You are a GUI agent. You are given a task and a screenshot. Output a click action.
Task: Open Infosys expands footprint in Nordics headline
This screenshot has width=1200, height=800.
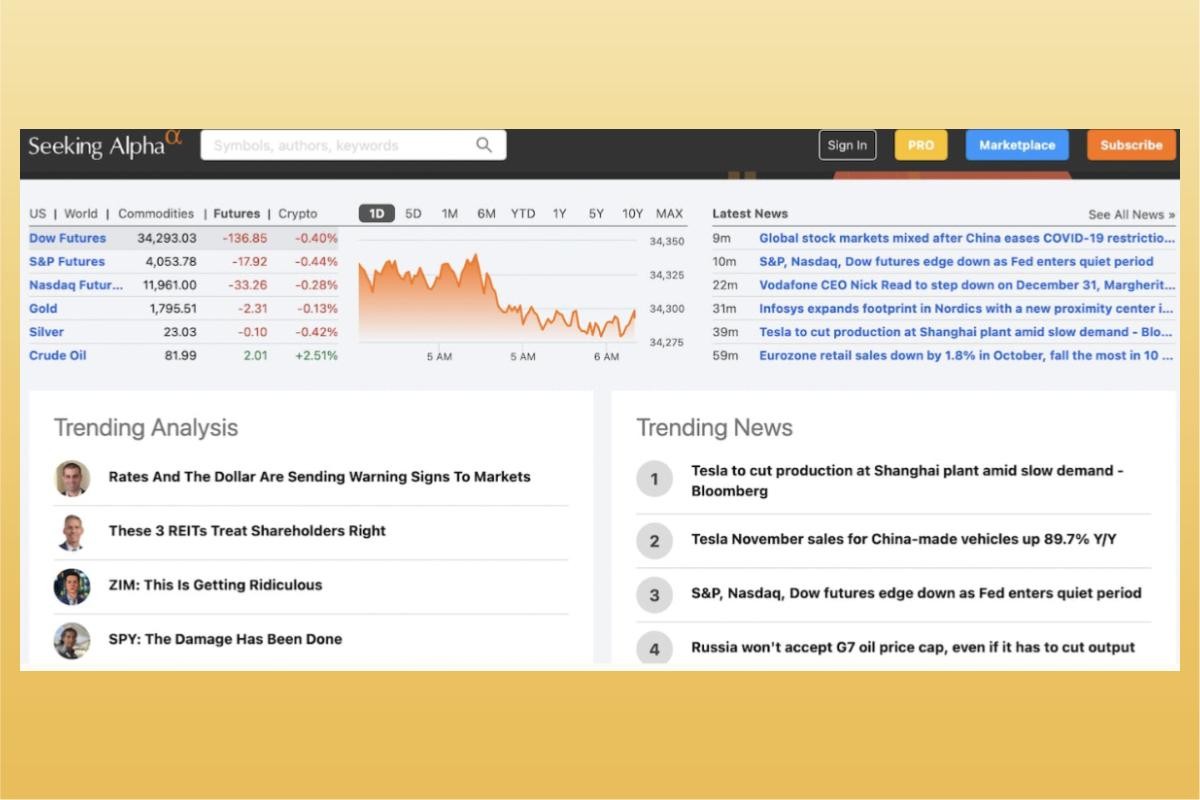967,309
